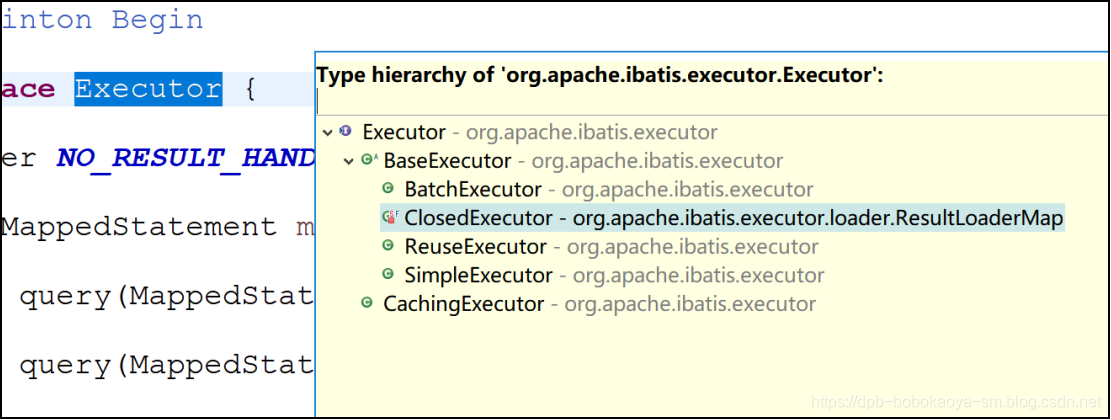The height and width of the screenshot is (420, 1111).
Task: Click the CachingExecutor class icon
Action: point(366,304)
